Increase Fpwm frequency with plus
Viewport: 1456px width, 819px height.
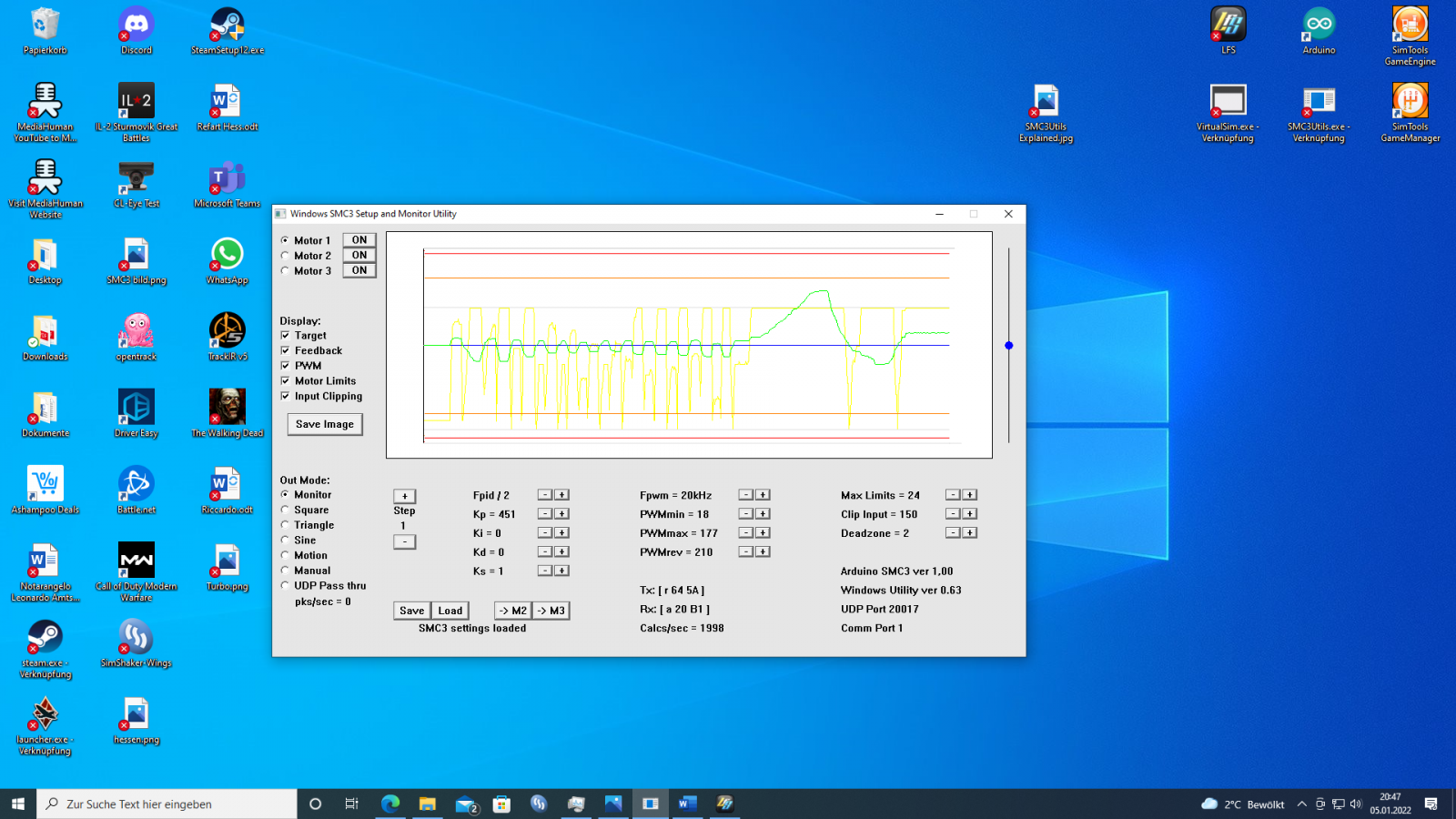(x=763, y=495)
